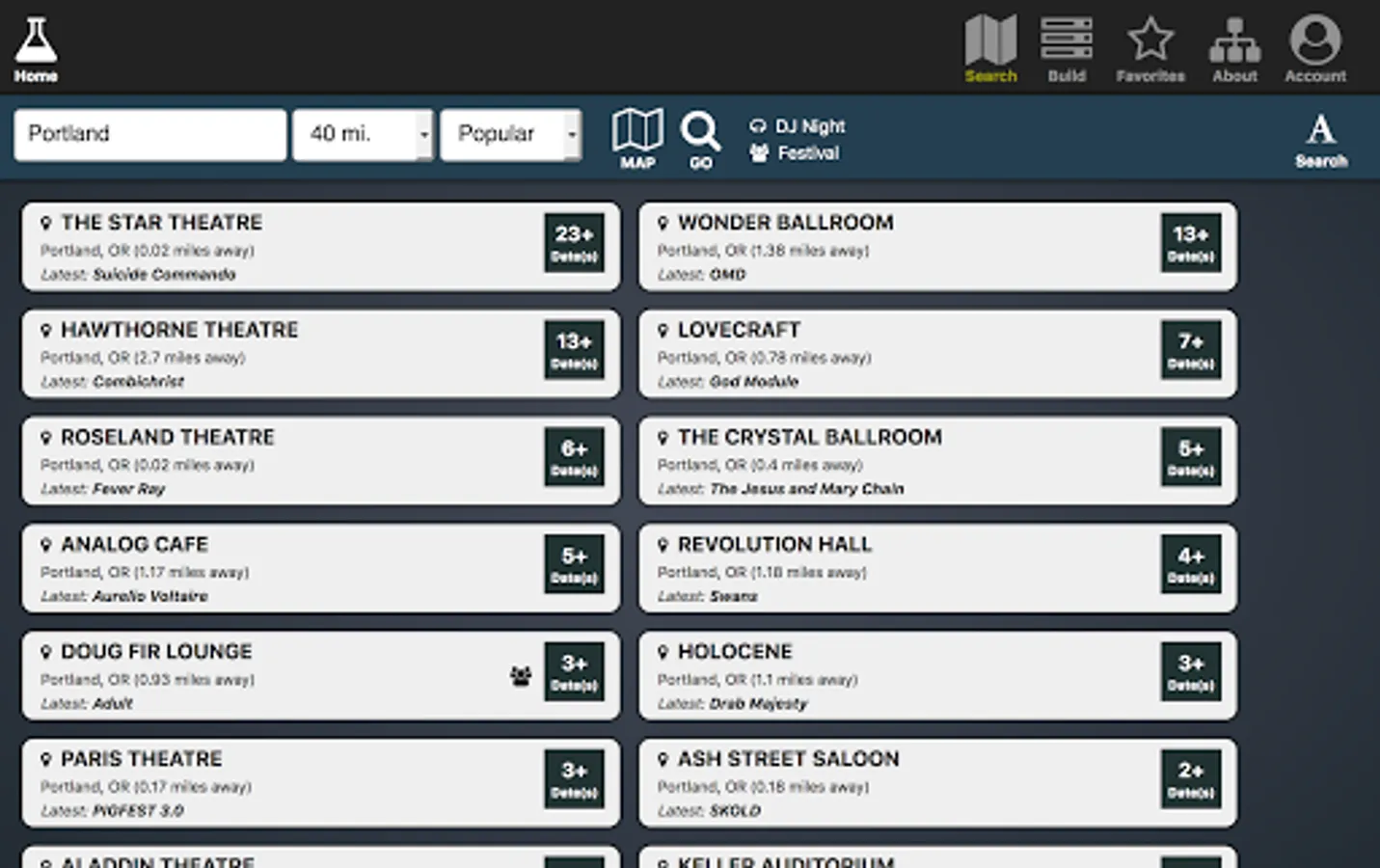Click the pin icon beside The Crystal Ballroom
1380x868 pixels.
point(663,437)
